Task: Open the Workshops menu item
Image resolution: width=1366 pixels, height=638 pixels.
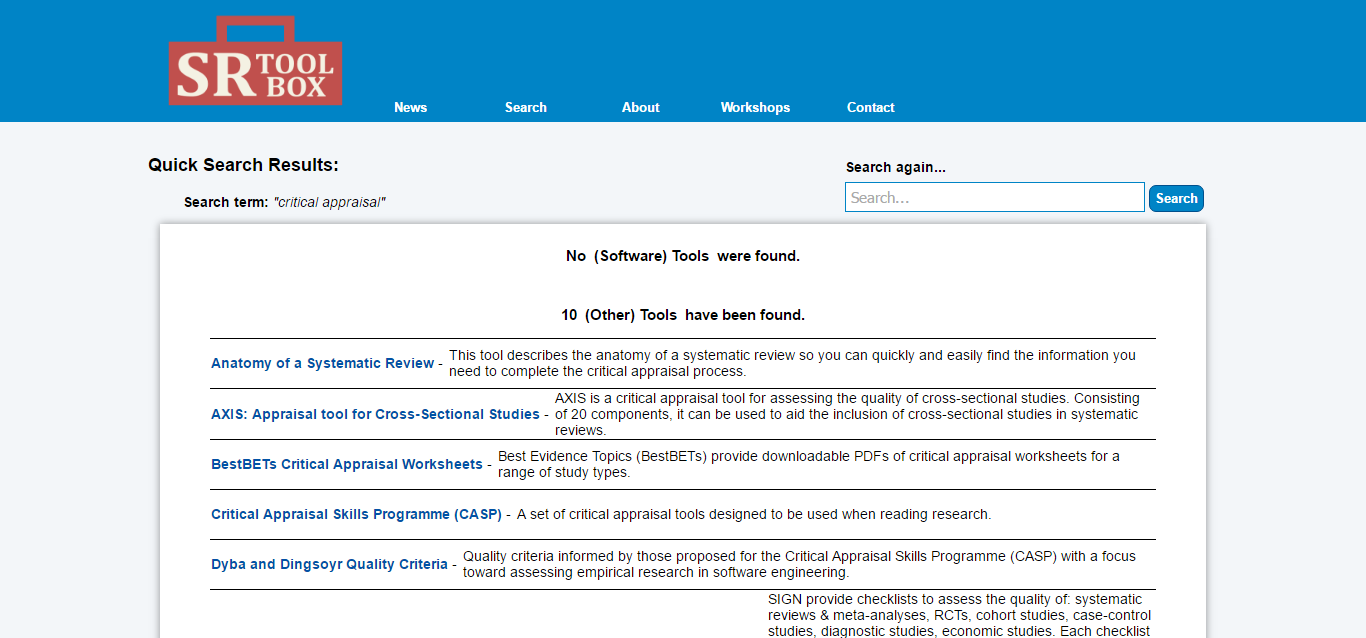Action: [x=755, y=107]
